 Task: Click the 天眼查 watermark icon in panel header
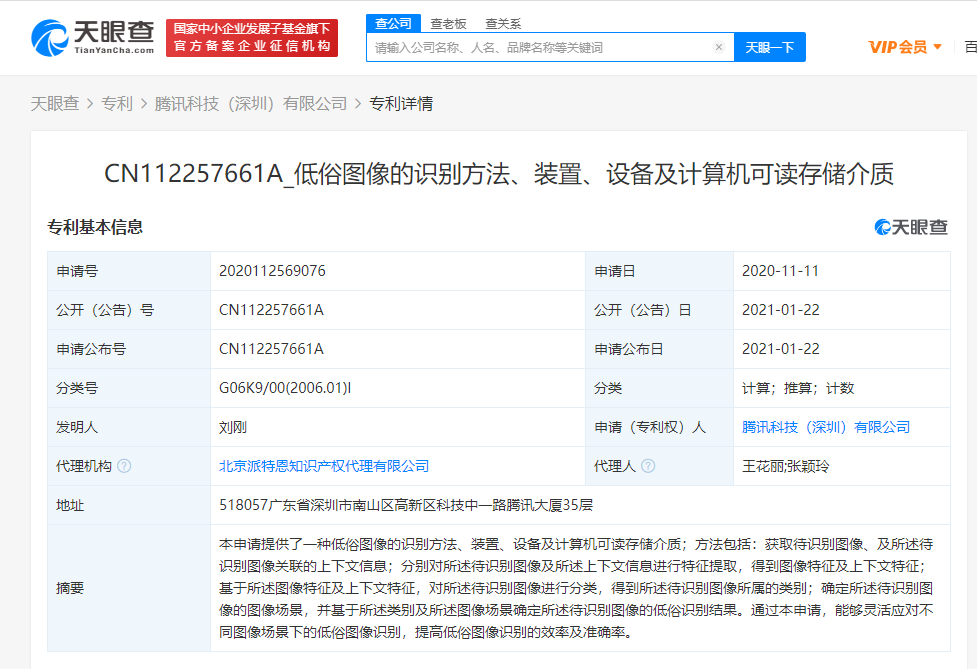coord(883,227)
